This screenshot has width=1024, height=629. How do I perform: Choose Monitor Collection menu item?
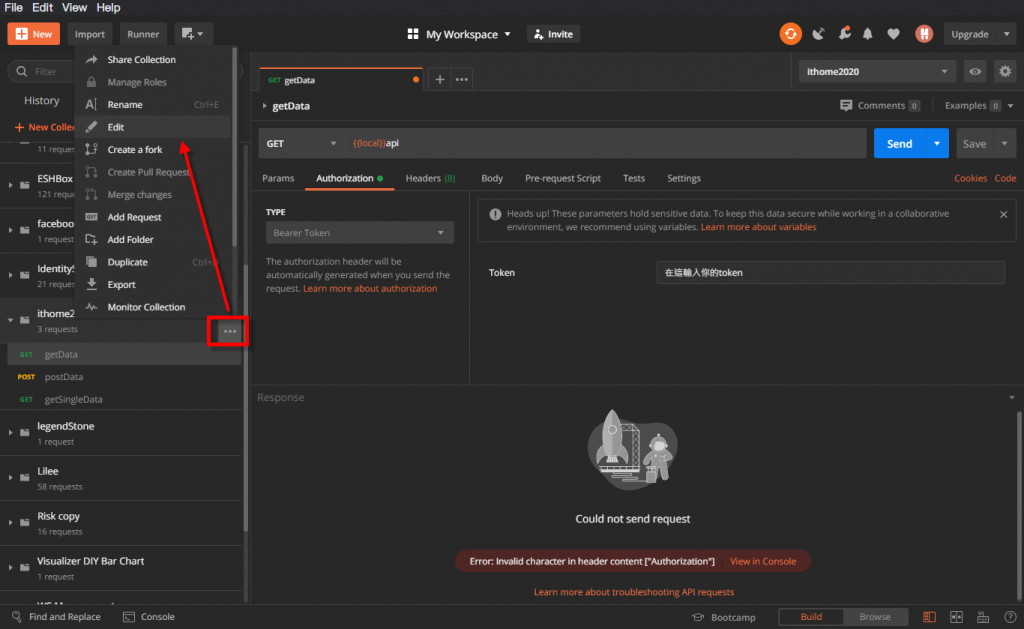click(x=153, y=307)
